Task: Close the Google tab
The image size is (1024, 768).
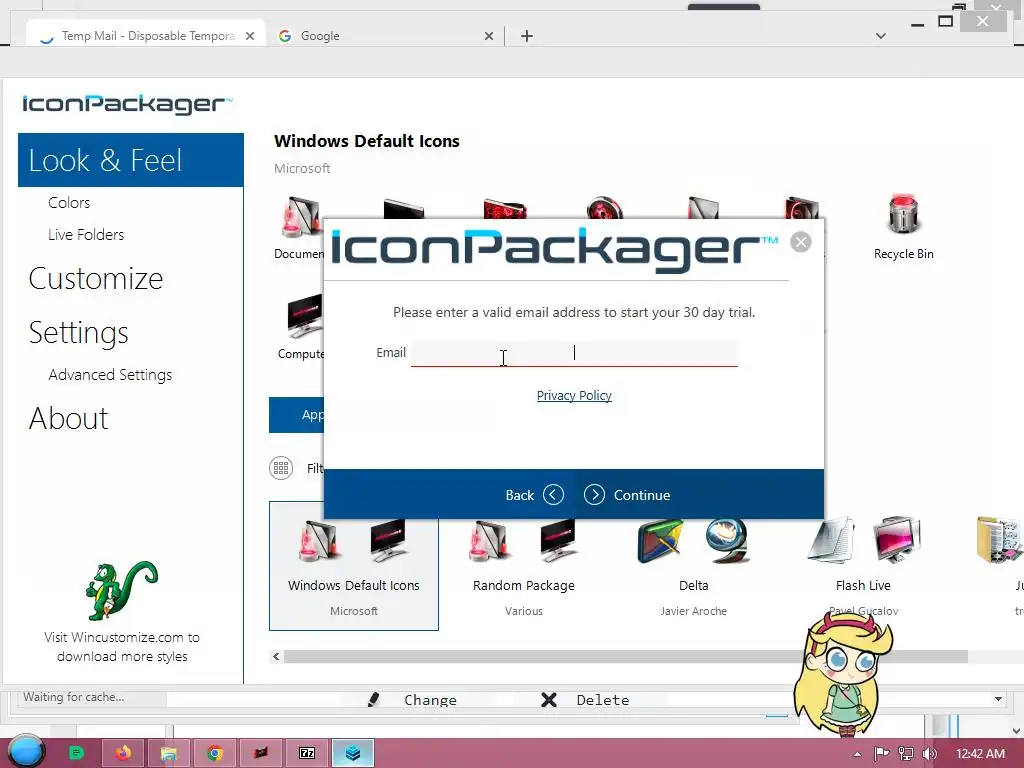Action: pos(488,36)
